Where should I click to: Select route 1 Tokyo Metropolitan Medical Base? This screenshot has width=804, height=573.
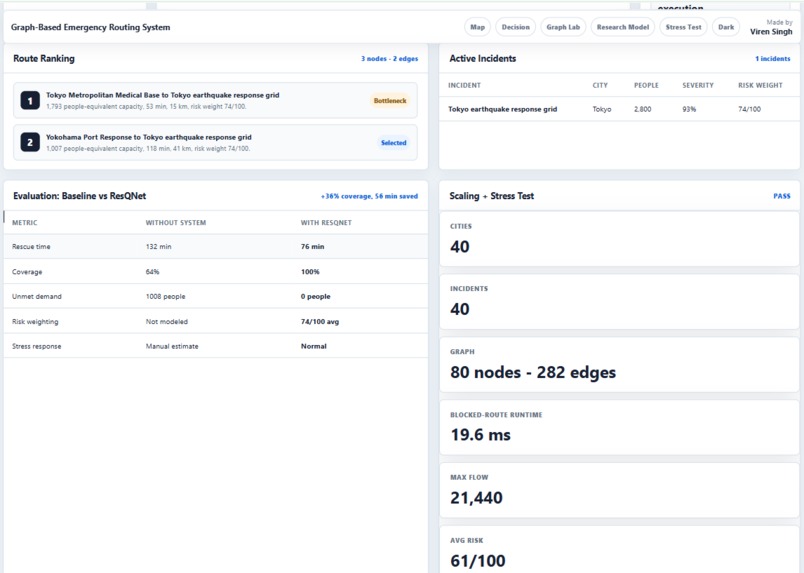tap(215, 101)
